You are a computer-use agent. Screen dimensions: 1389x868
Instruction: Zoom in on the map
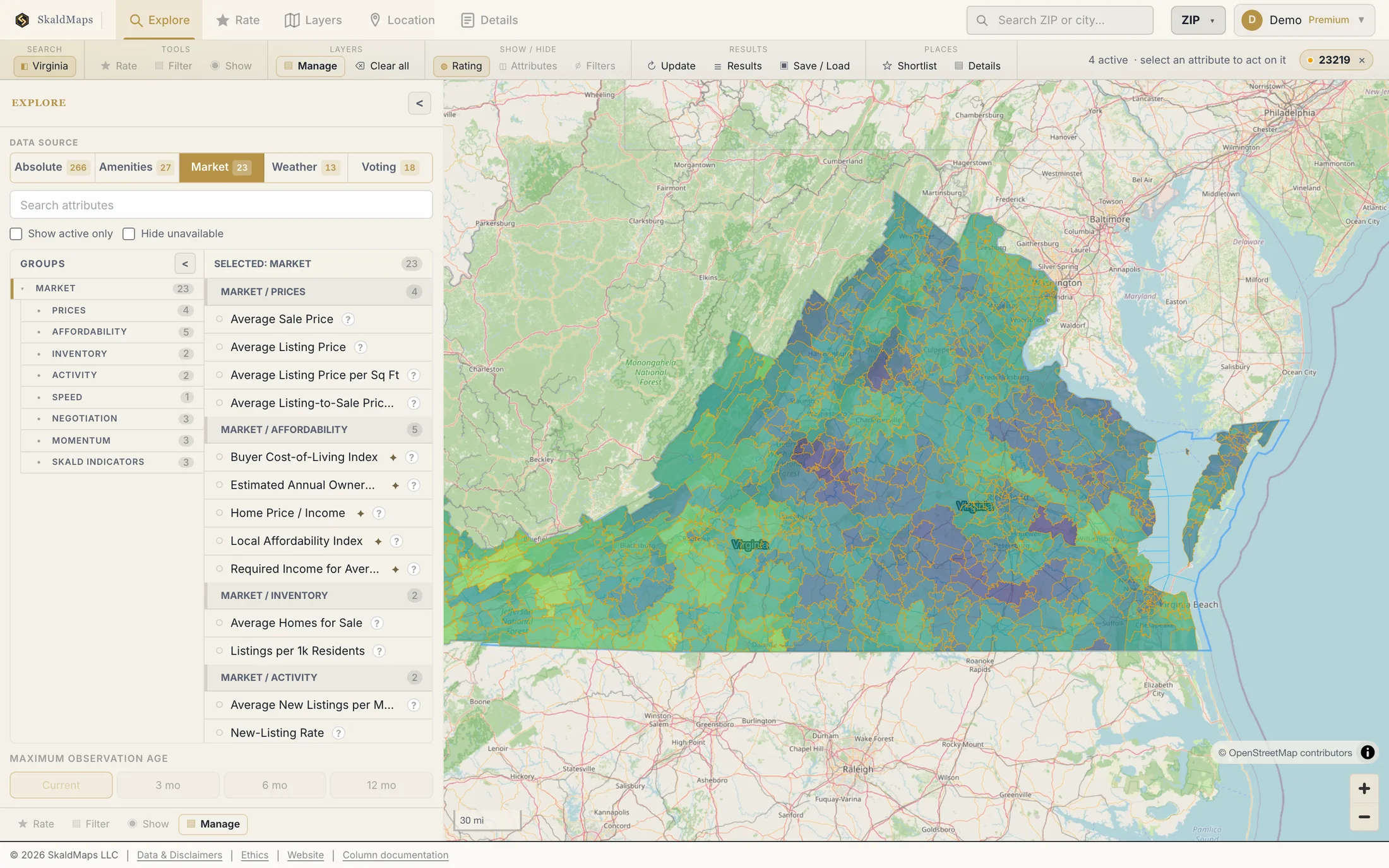click(1364, 788)
